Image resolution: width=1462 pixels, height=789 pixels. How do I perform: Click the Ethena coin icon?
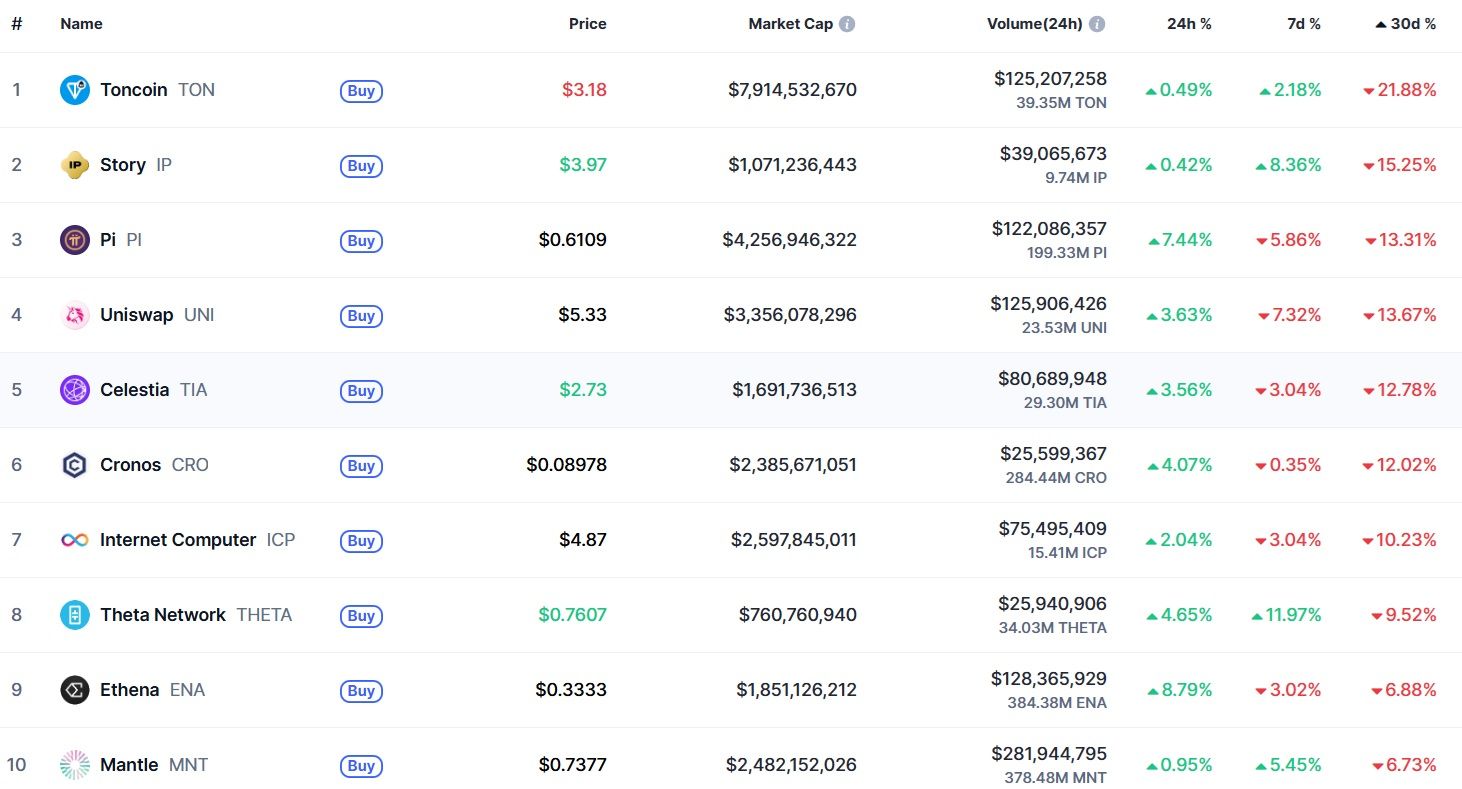(75, 690)
